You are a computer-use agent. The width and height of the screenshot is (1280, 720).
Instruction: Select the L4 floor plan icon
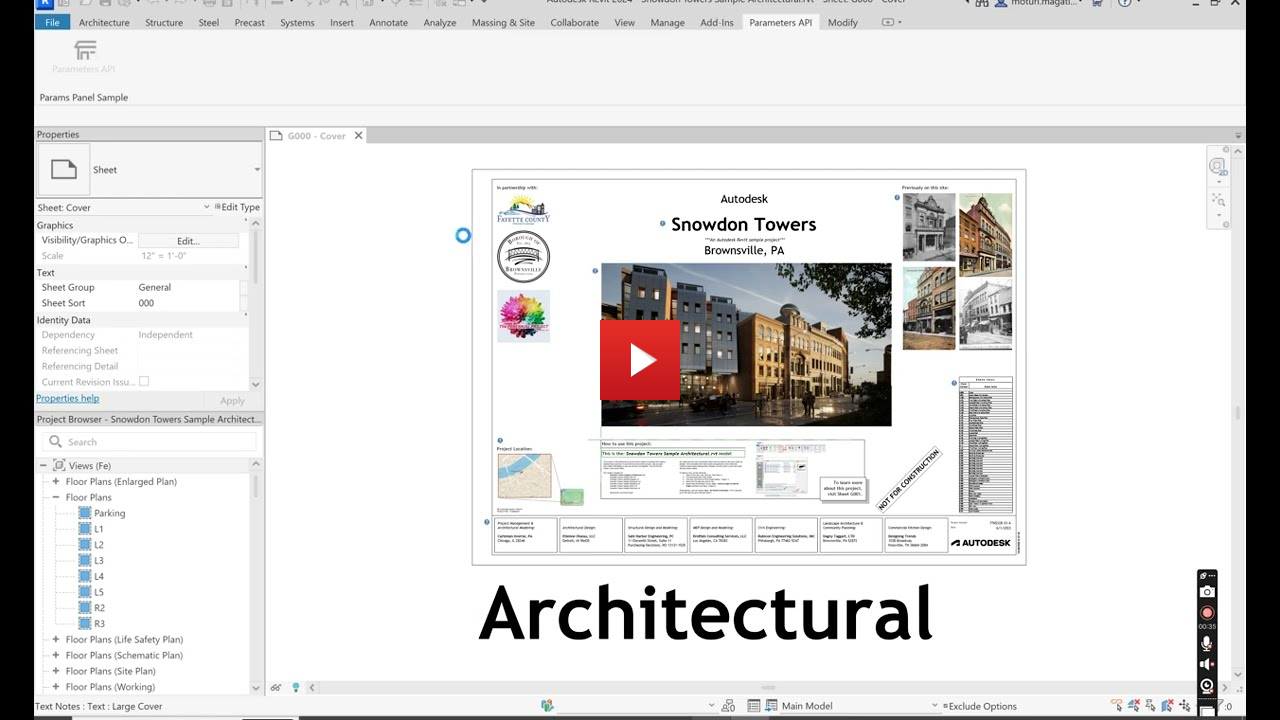click(x=85, y=576)
